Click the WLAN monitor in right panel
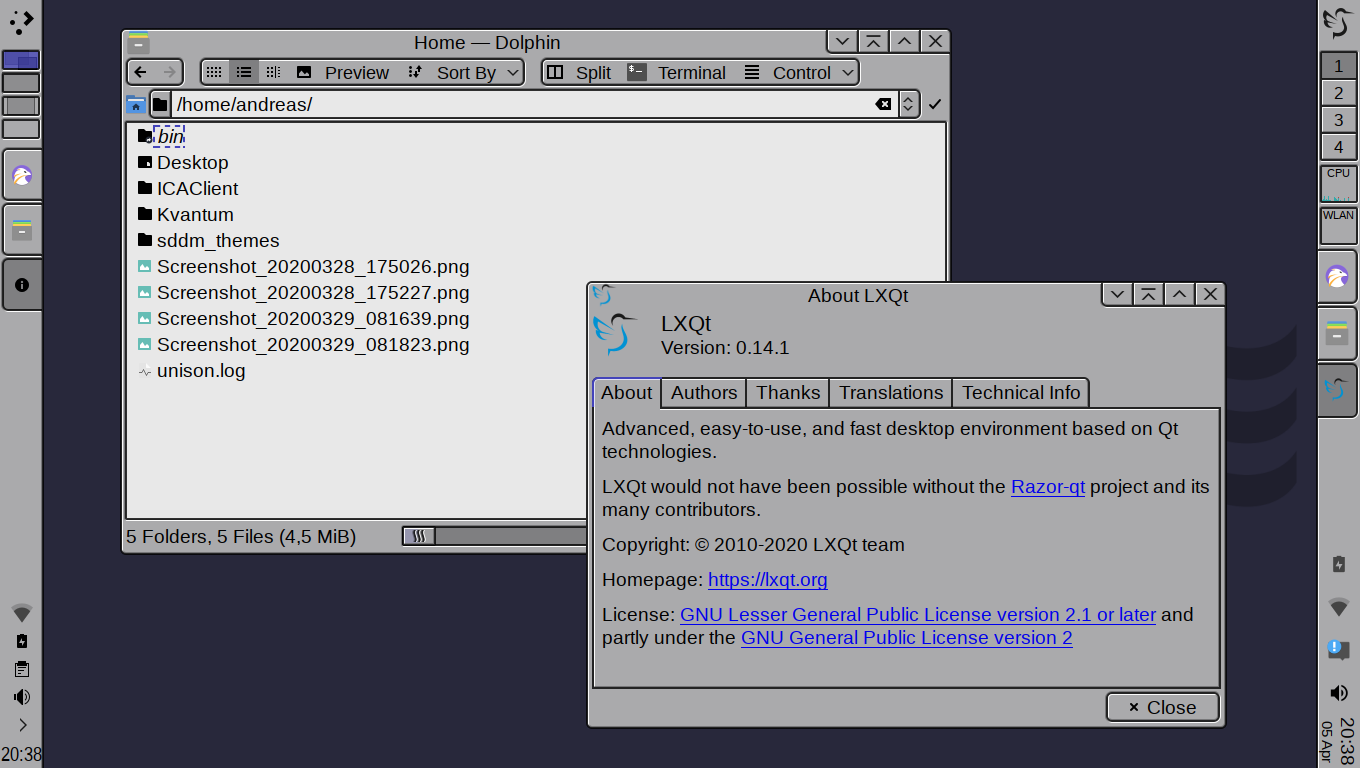This screenshot has height=768, width=1360. click(1338, 225)
